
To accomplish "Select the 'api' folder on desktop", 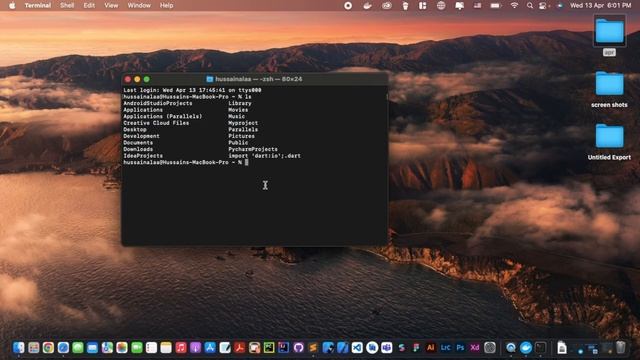I will point(609,36).
